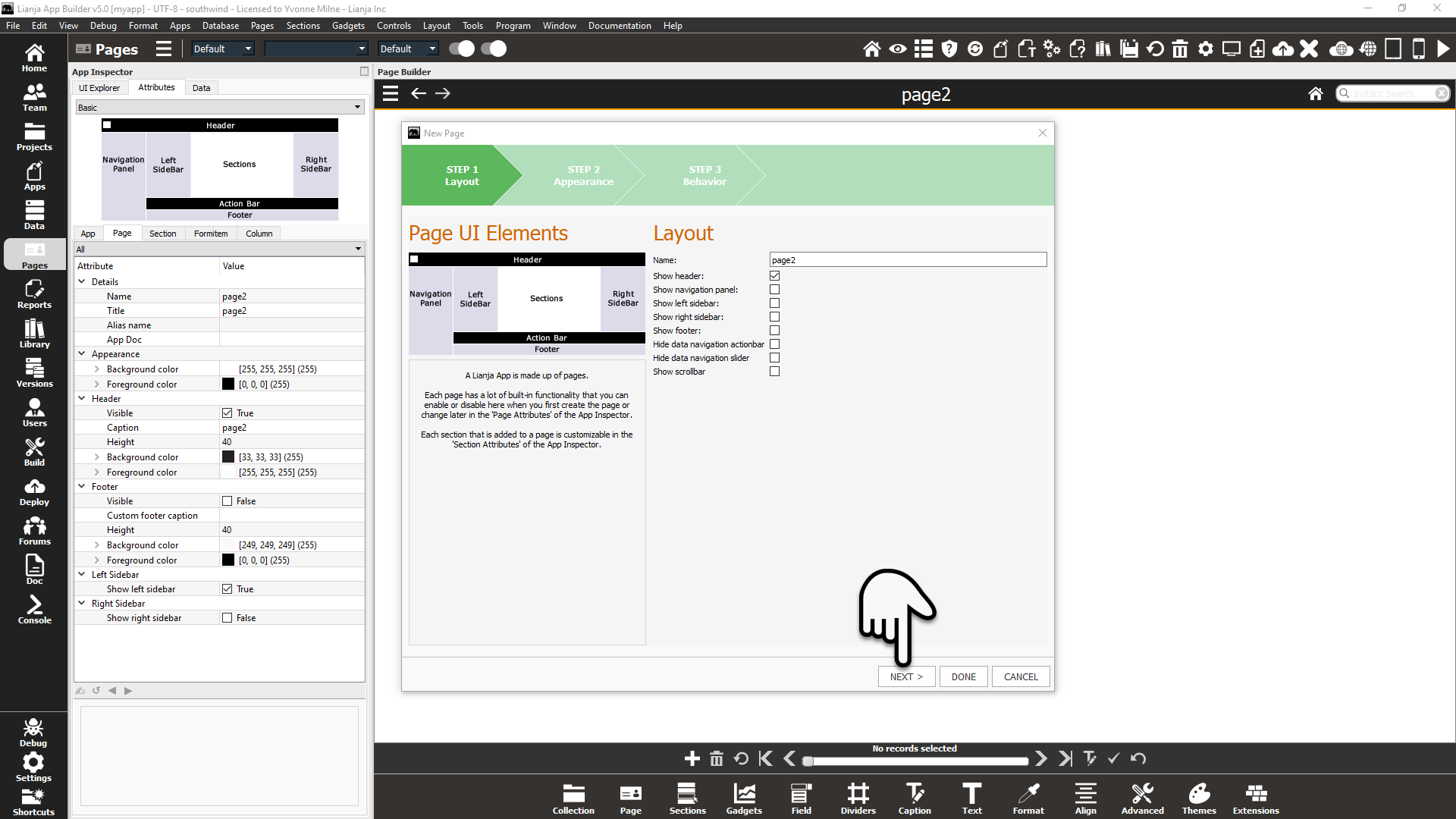
Task: Enable Show navigation panel checkbox
Action: pos(774,290)
